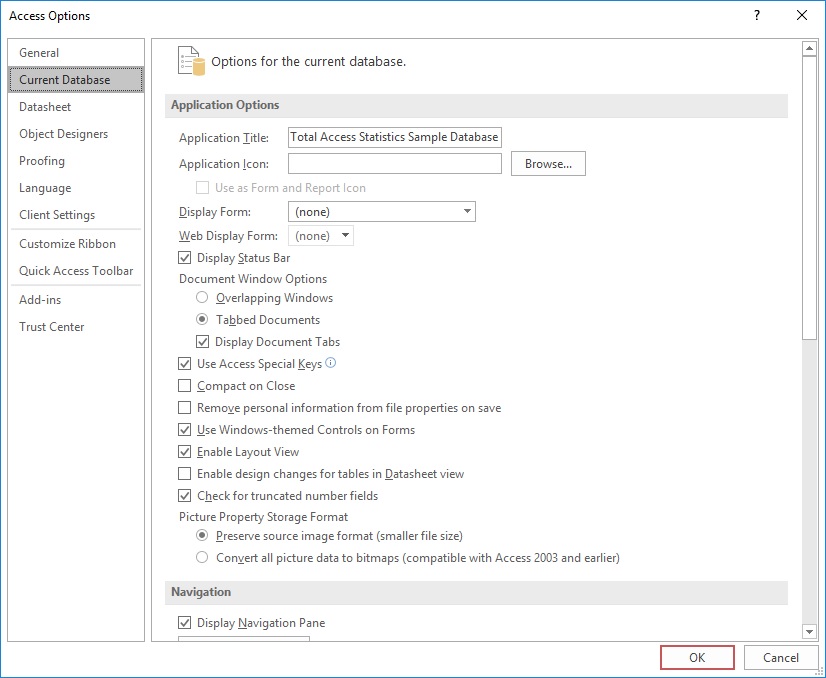Open the Display Form dropdown
This screenshot has height=678, width=826.
click(382, 212)
